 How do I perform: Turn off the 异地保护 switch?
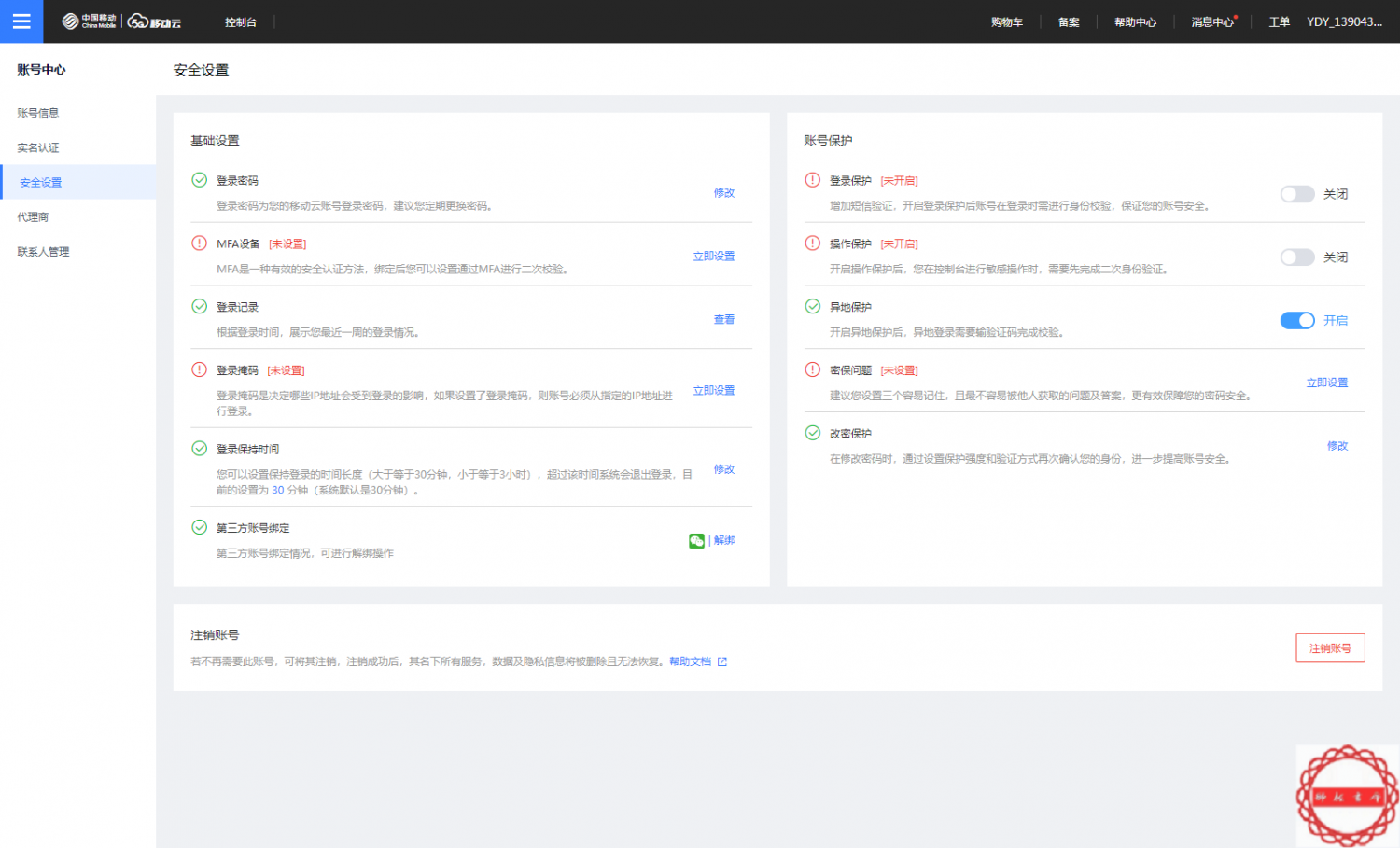pos(1297,321)
